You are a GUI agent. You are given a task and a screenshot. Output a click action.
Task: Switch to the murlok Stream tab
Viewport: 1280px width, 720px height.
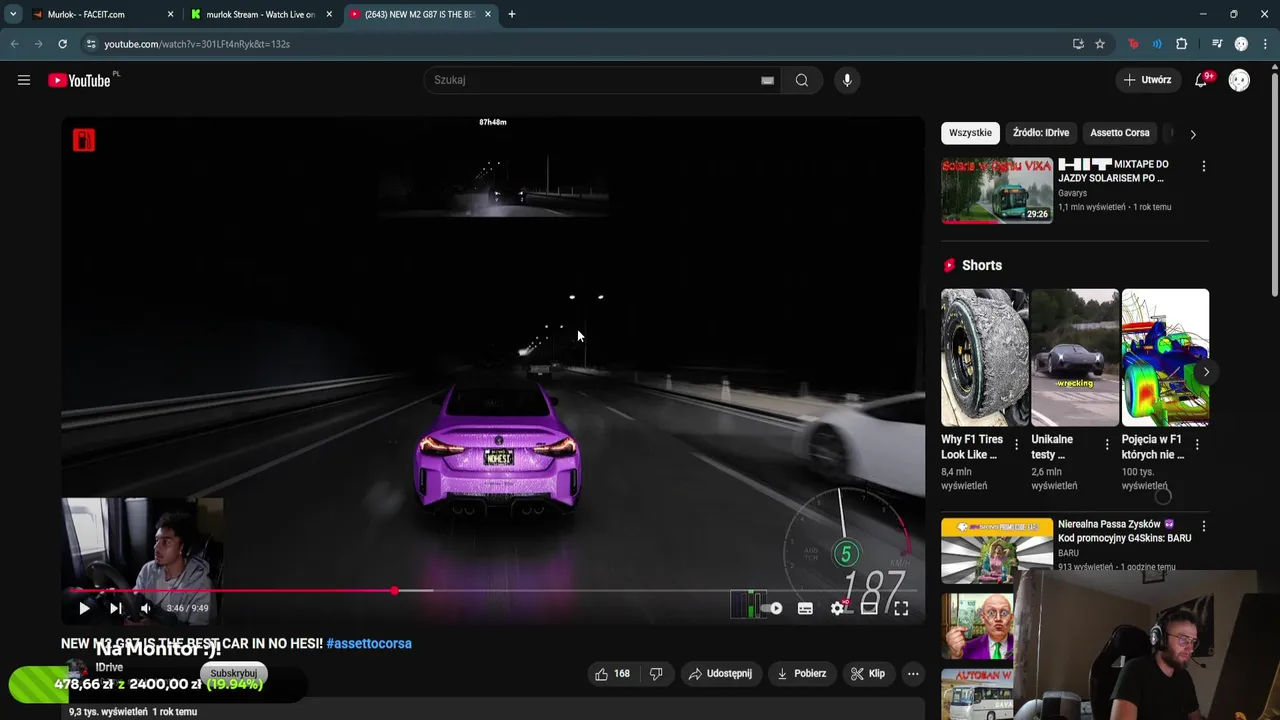point(260,14)
